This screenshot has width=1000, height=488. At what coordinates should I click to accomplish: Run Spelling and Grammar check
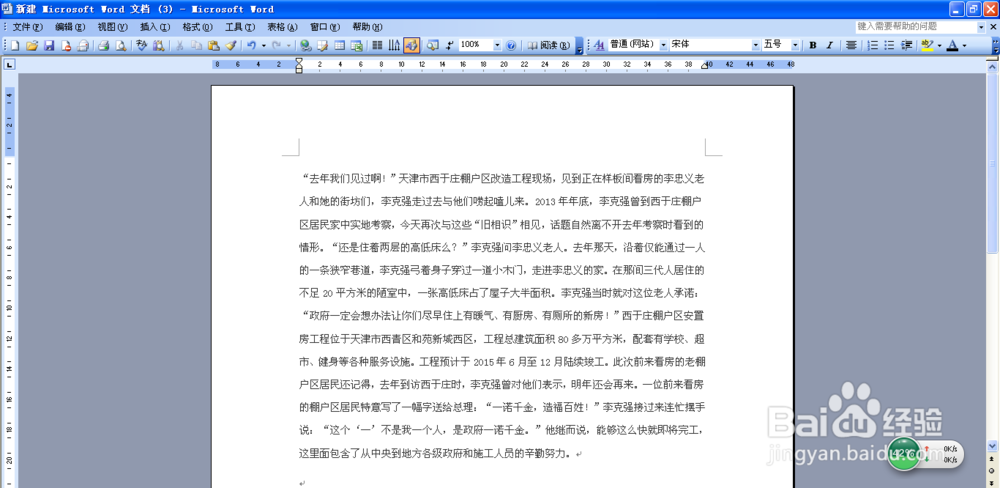point(141,45)
